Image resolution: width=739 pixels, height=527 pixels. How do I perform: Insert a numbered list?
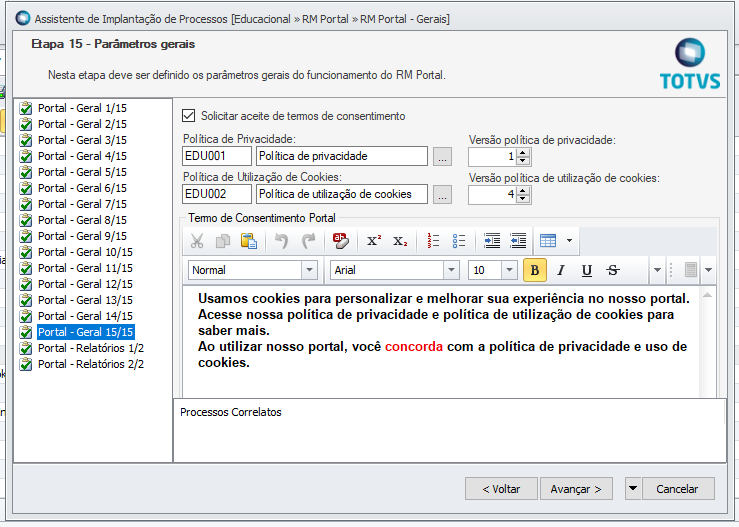click(x=433, y=241)
